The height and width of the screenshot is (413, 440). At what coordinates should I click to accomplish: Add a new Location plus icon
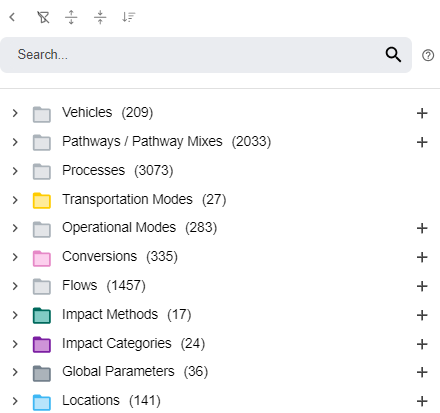(422, 401)
